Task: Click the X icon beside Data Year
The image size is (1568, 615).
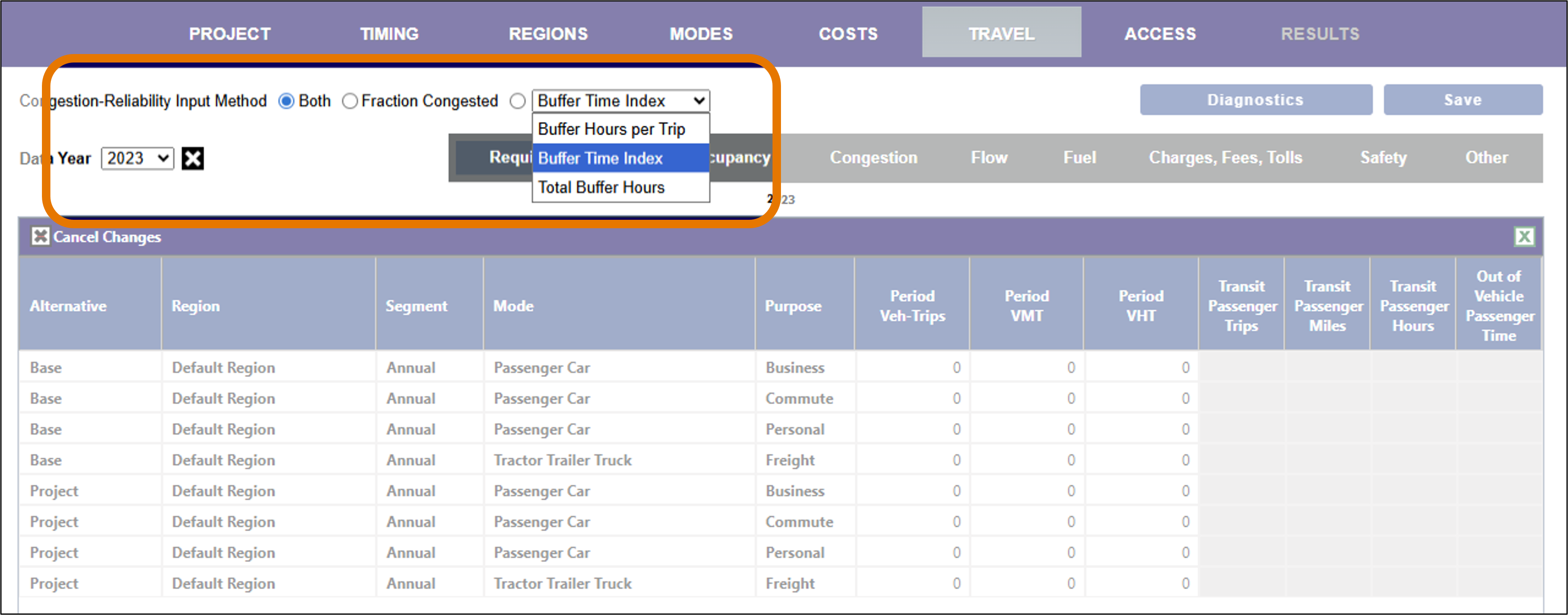Action: coord(192,158)
